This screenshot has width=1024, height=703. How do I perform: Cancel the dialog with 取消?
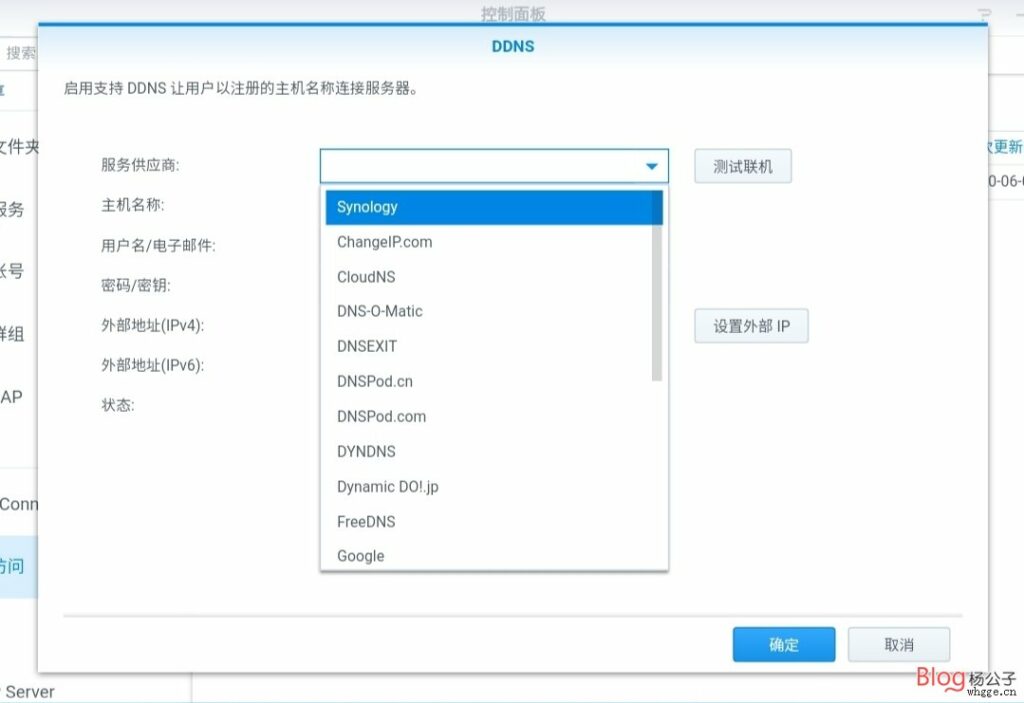[x=899, y=645]
